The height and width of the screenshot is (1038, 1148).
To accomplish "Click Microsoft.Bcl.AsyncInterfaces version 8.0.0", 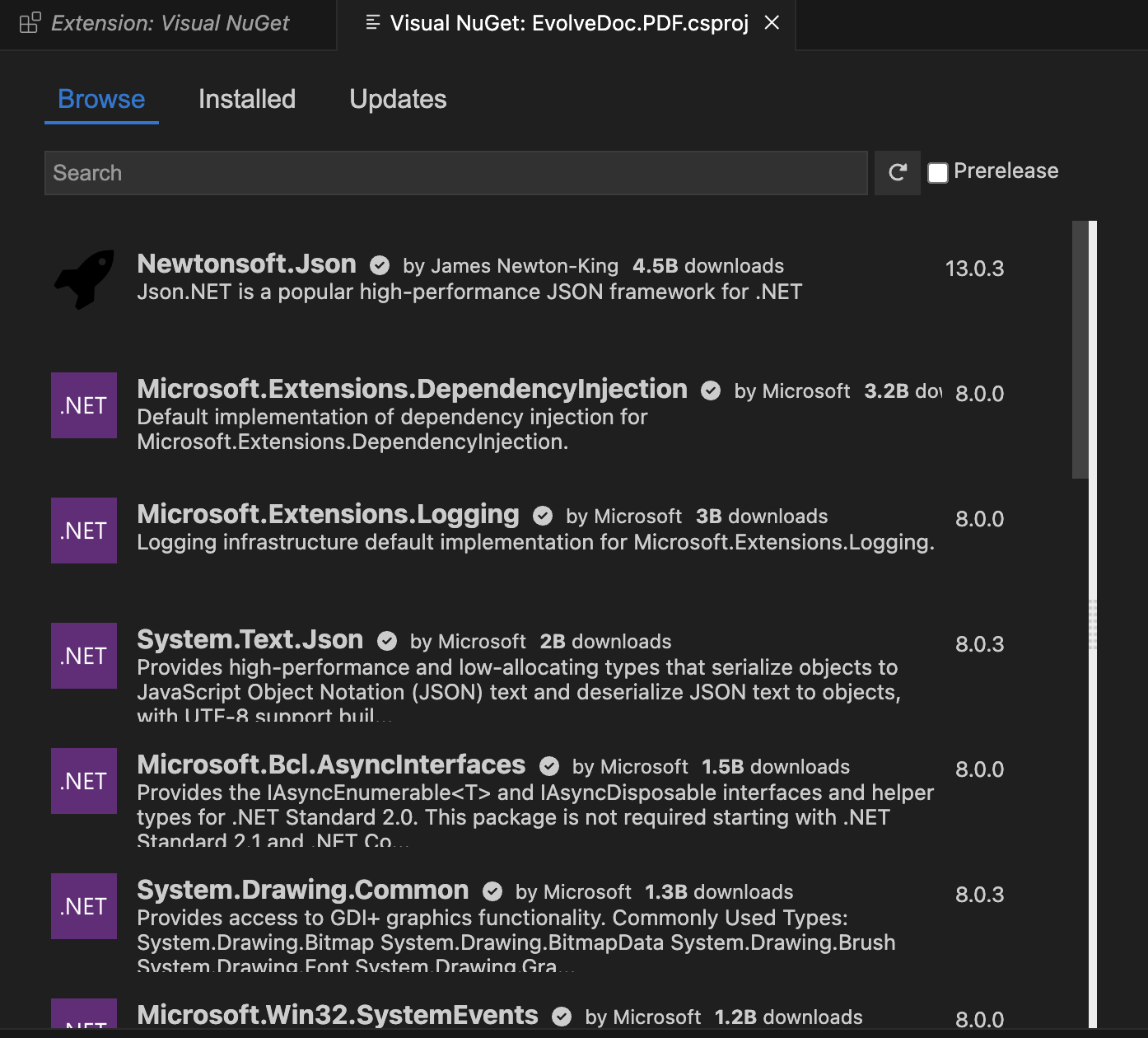I will click(x=979, y=769).
